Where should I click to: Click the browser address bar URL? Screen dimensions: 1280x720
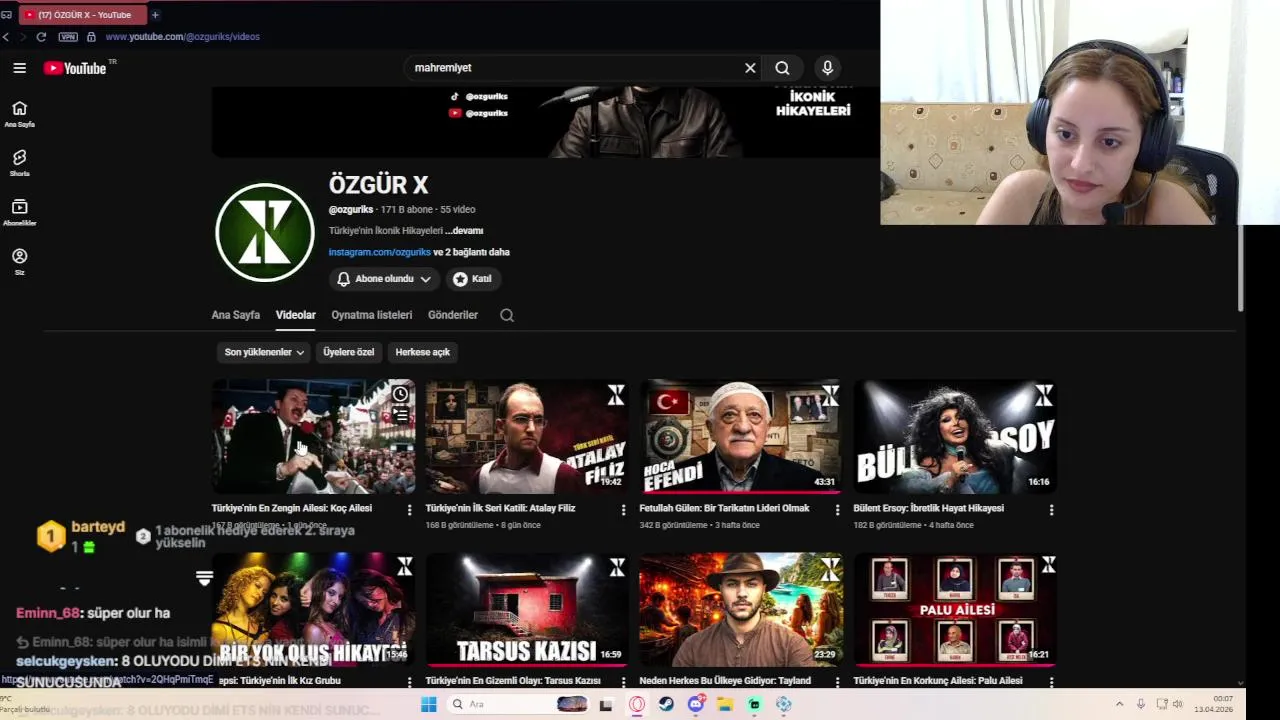click(x=182, y=37)
